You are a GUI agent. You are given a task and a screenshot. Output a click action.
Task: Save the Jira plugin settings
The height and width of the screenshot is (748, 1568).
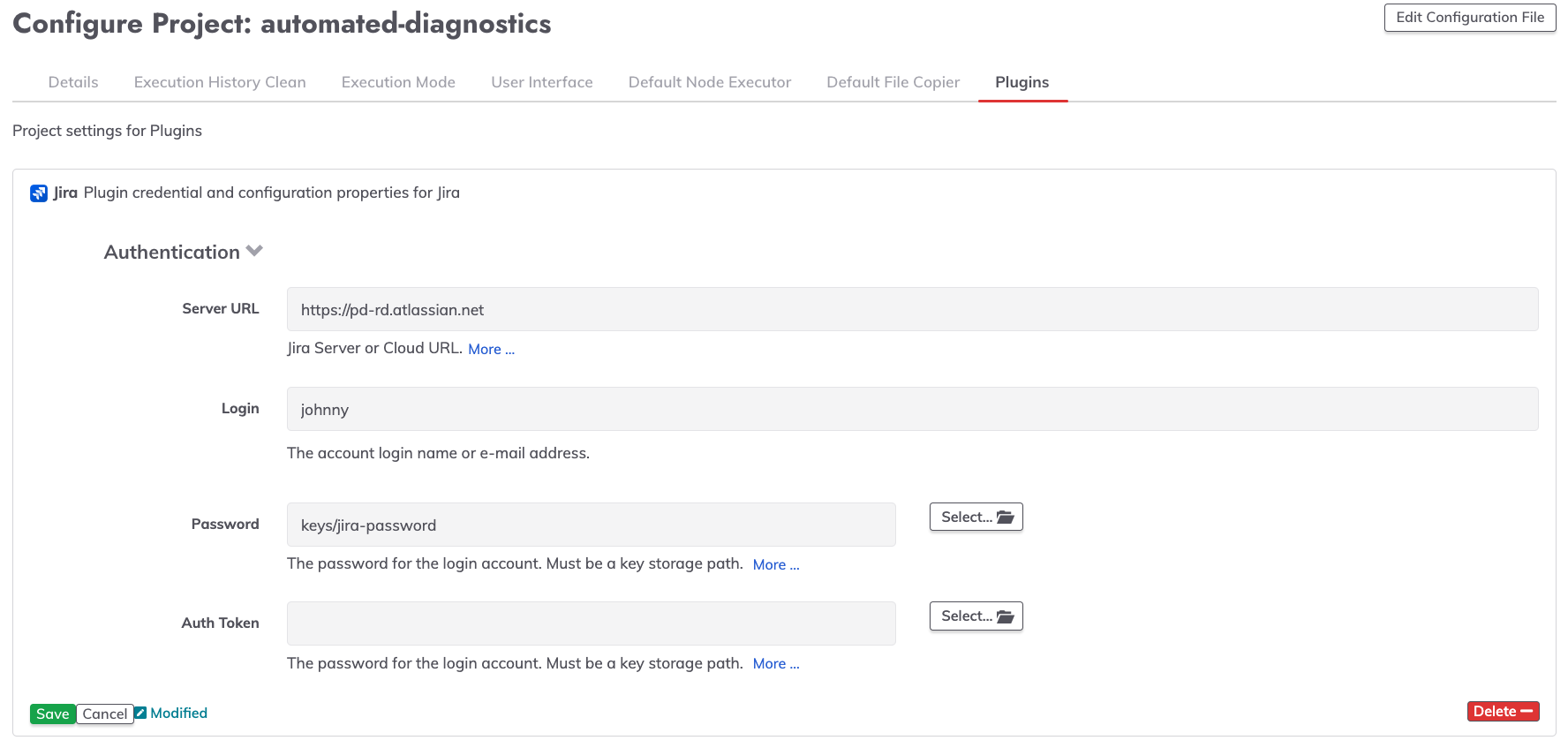[53, 714]
